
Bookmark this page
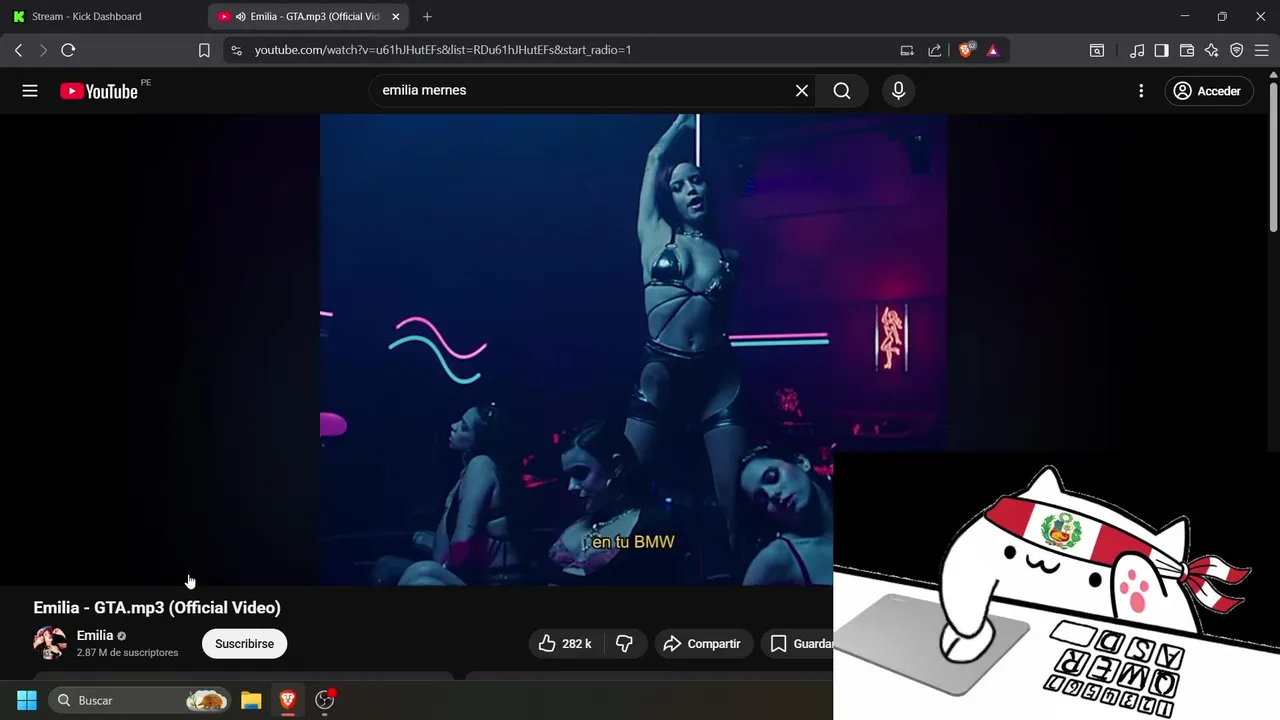(x=204, y=50)
